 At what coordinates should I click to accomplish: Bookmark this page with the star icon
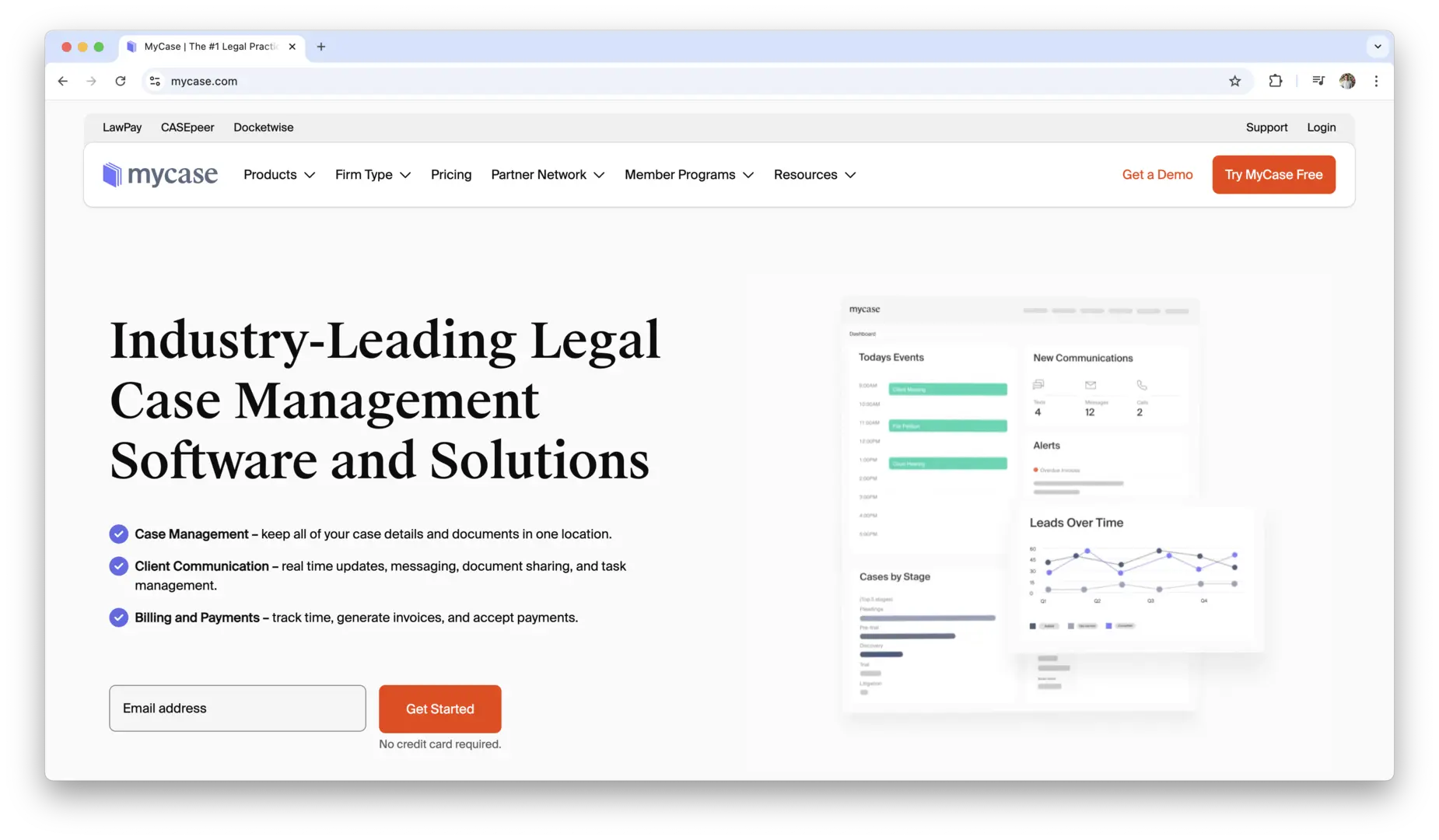1234,81
